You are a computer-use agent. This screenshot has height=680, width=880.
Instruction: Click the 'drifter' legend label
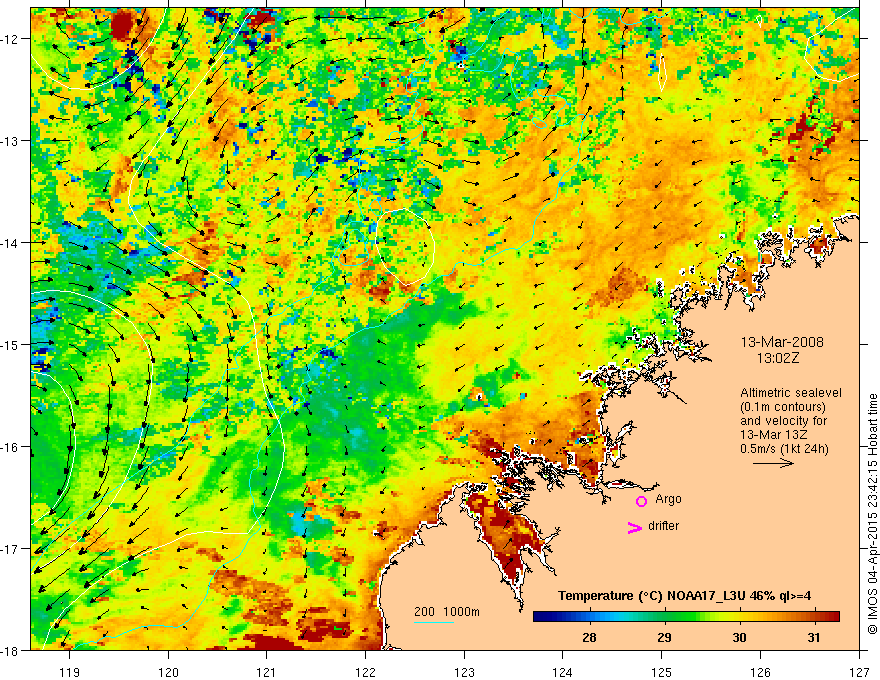(x=663, y=526)
